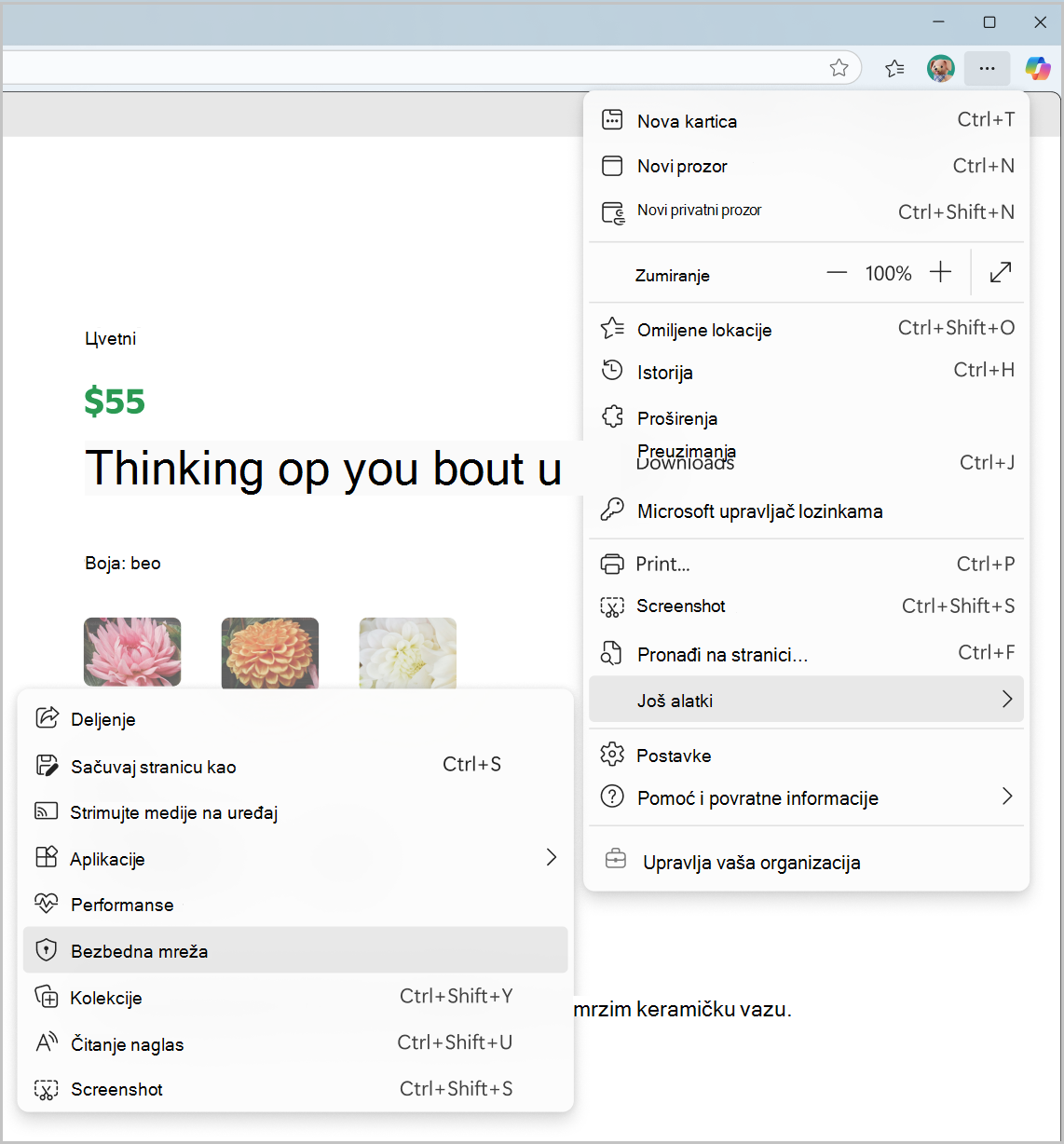Click the password manager key icon
The width and height of the screenshot is (1064, 1144).
coord(612,509)
